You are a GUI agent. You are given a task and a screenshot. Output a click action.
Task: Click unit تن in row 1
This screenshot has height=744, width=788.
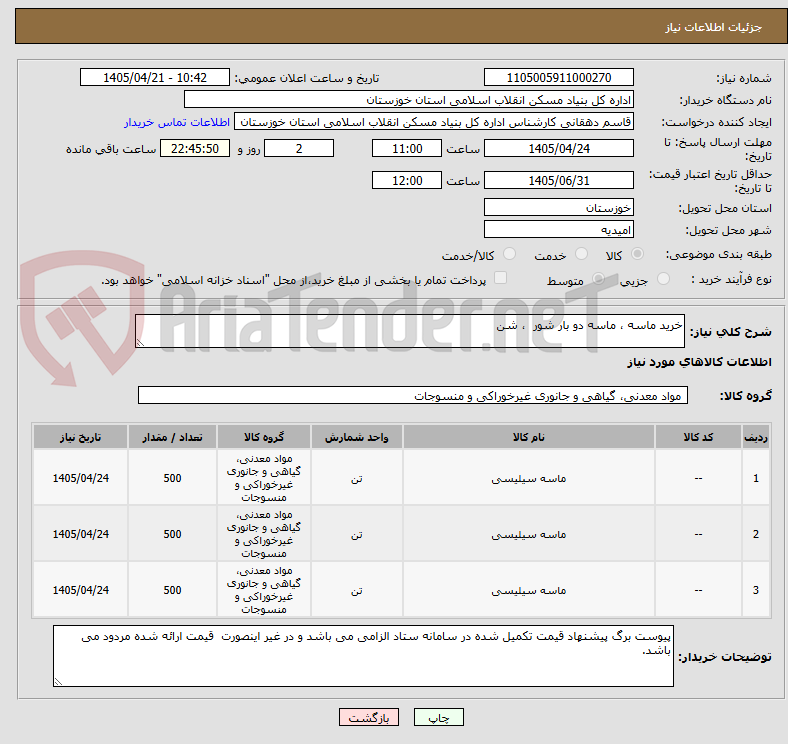(x=356, y=479)
